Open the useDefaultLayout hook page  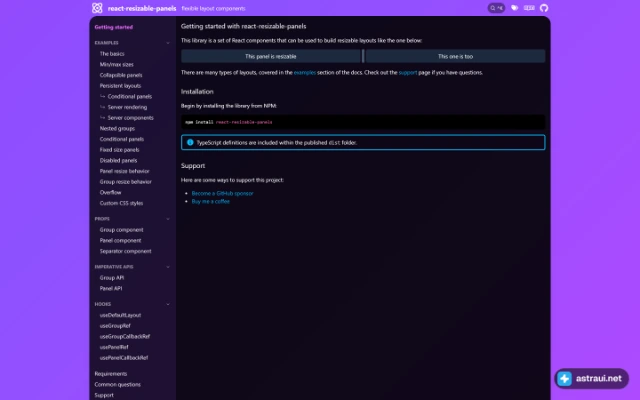[120, 315]
